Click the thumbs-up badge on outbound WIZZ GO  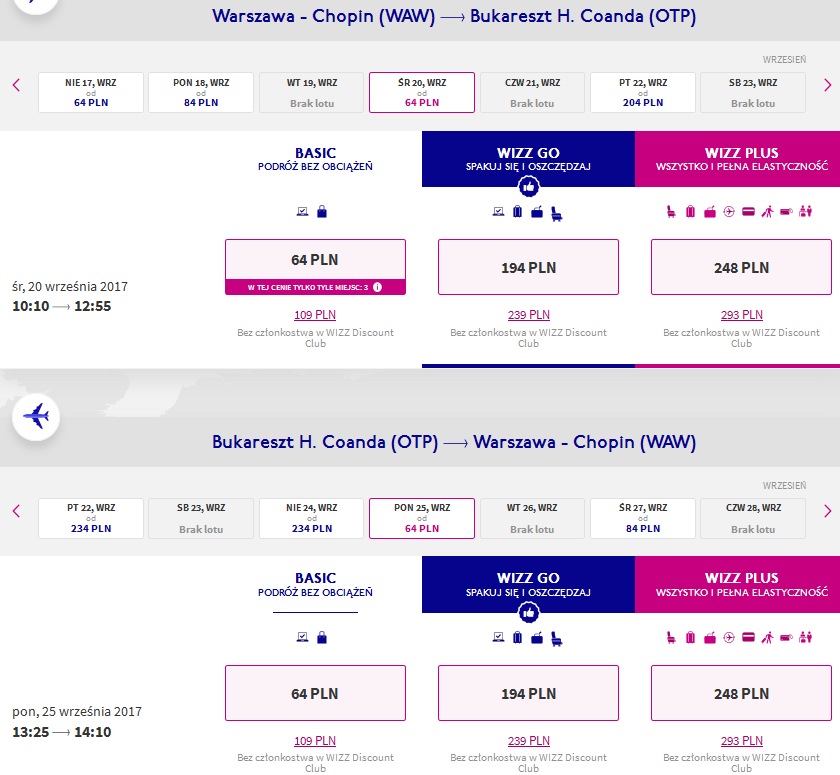(x=529, y=187)
